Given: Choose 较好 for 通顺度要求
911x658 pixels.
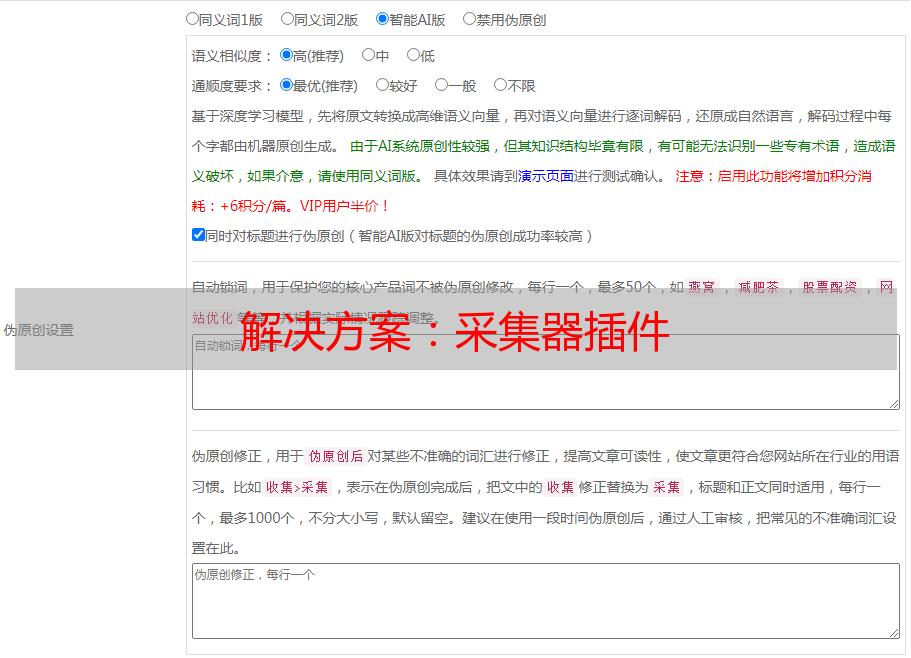Looking at the screenshot, I should click(x=382, y=85).
